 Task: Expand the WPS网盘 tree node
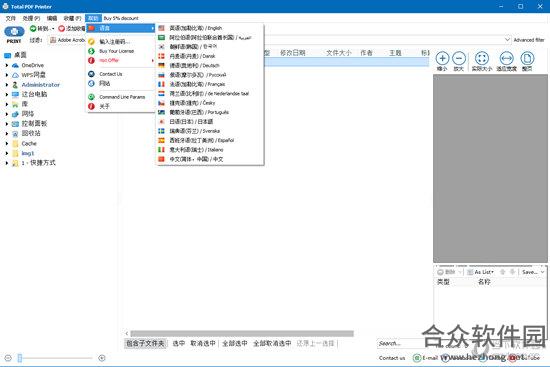click(x=7, y=75)
